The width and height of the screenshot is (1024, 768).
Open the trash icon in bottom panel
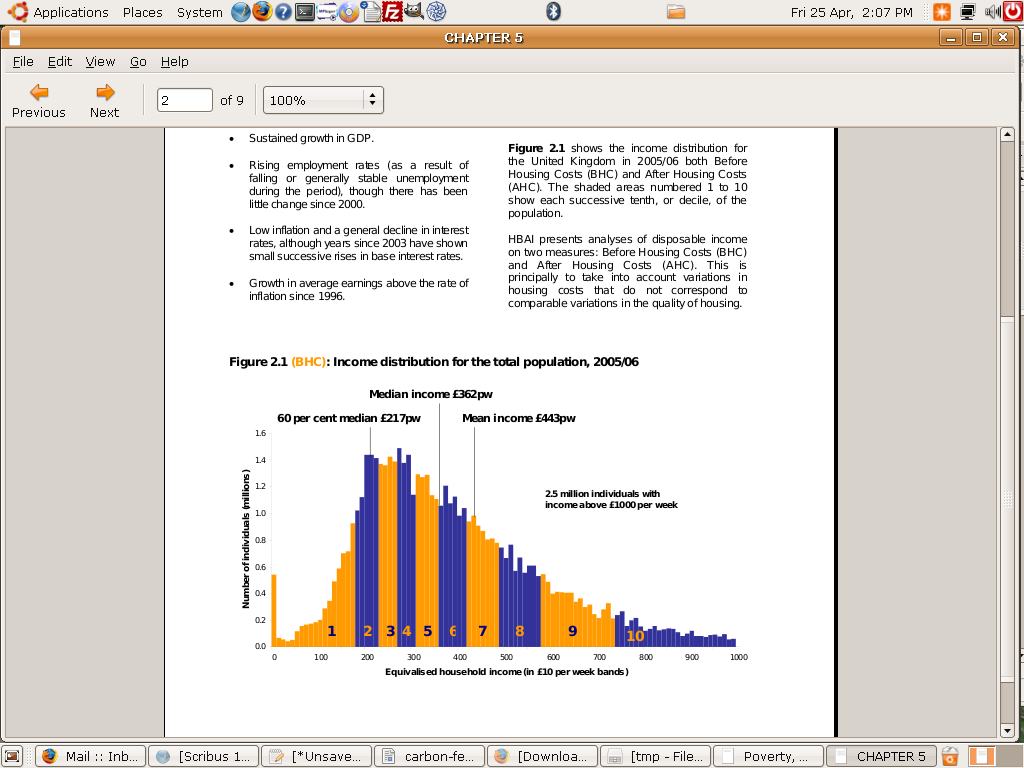point(951,756)
